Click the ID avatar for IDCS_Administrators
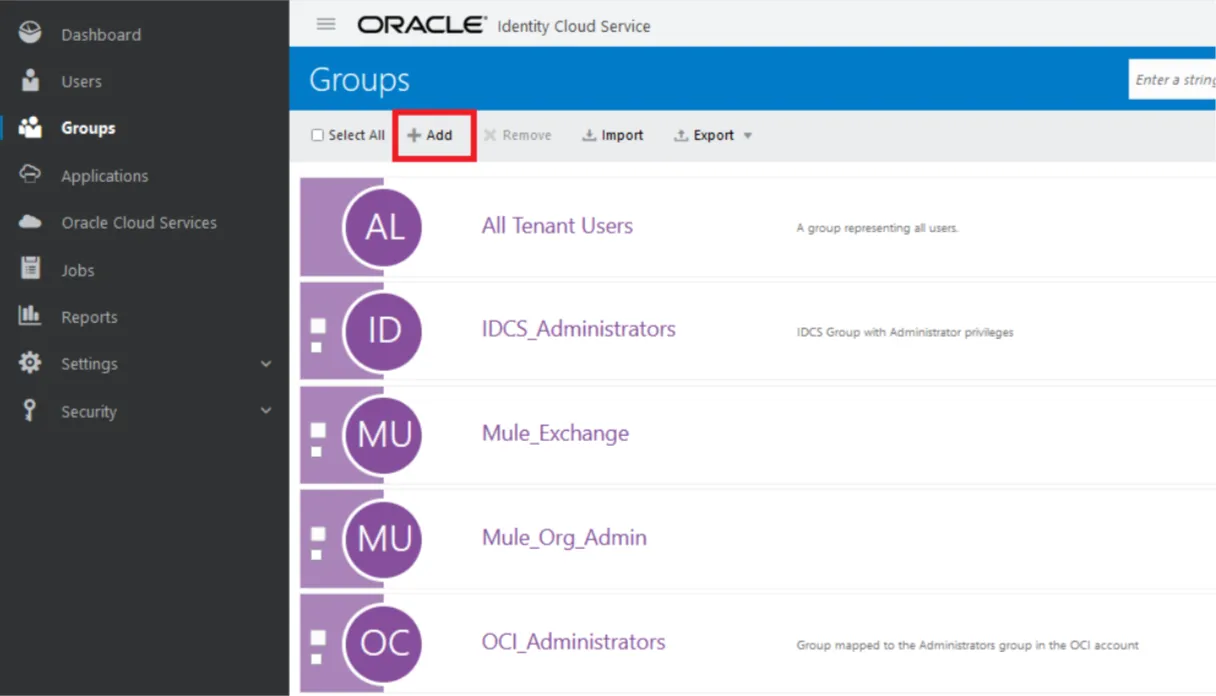The height and width of the screenshot is (696, 1216). tap(384, 331)
